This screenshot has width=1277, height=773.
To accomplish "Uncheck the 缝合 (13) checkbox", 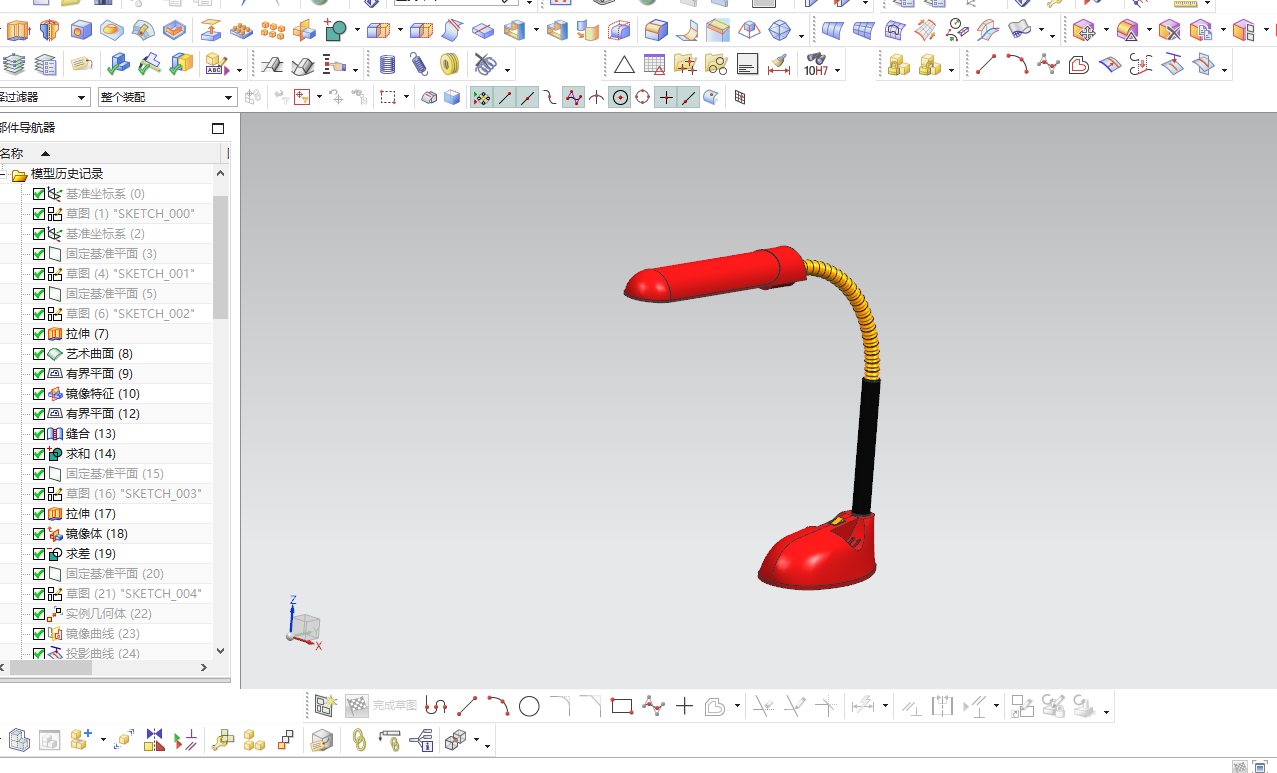I will coord(39,434).
